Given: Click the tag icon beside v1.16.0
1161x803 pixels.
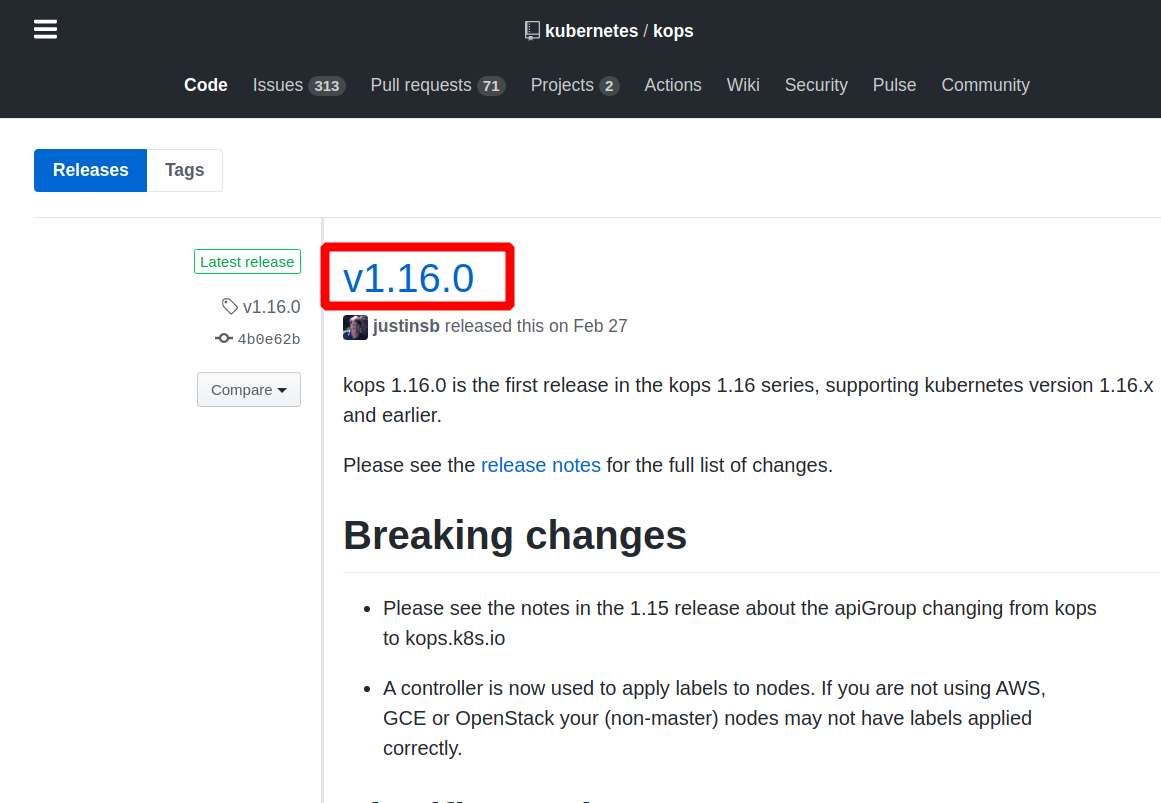Looking at the screenshot, I should pos(230,306).
